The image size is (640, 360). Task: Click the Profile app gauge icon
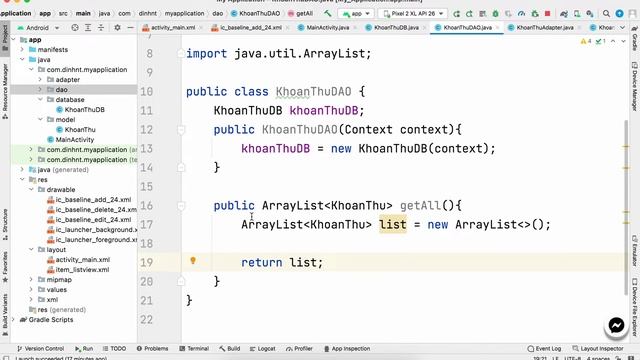point(521,13)
